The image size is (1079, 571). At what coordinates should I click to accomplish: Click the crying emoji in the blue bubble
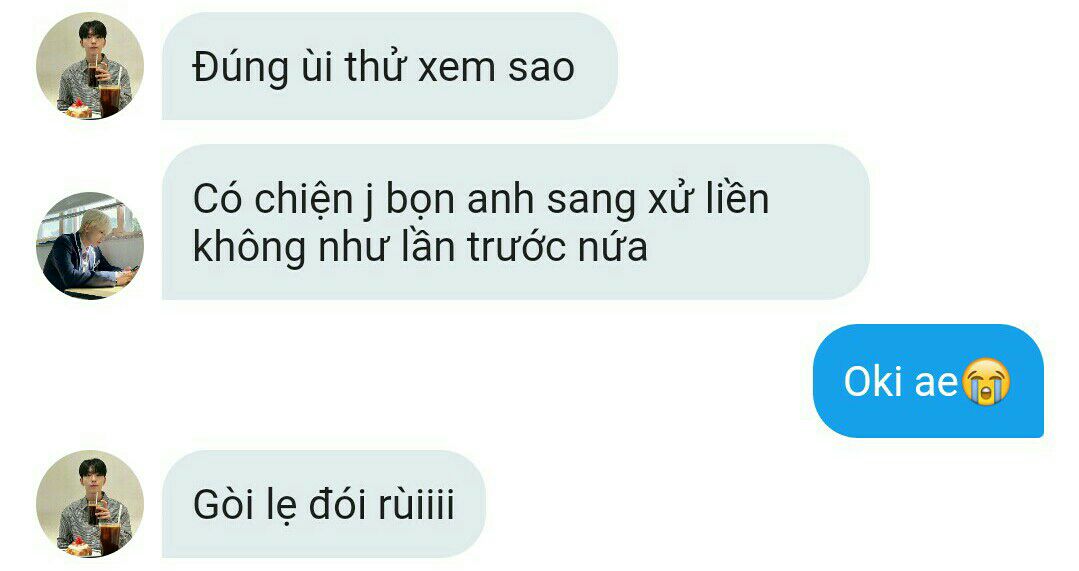coord(986,382)
